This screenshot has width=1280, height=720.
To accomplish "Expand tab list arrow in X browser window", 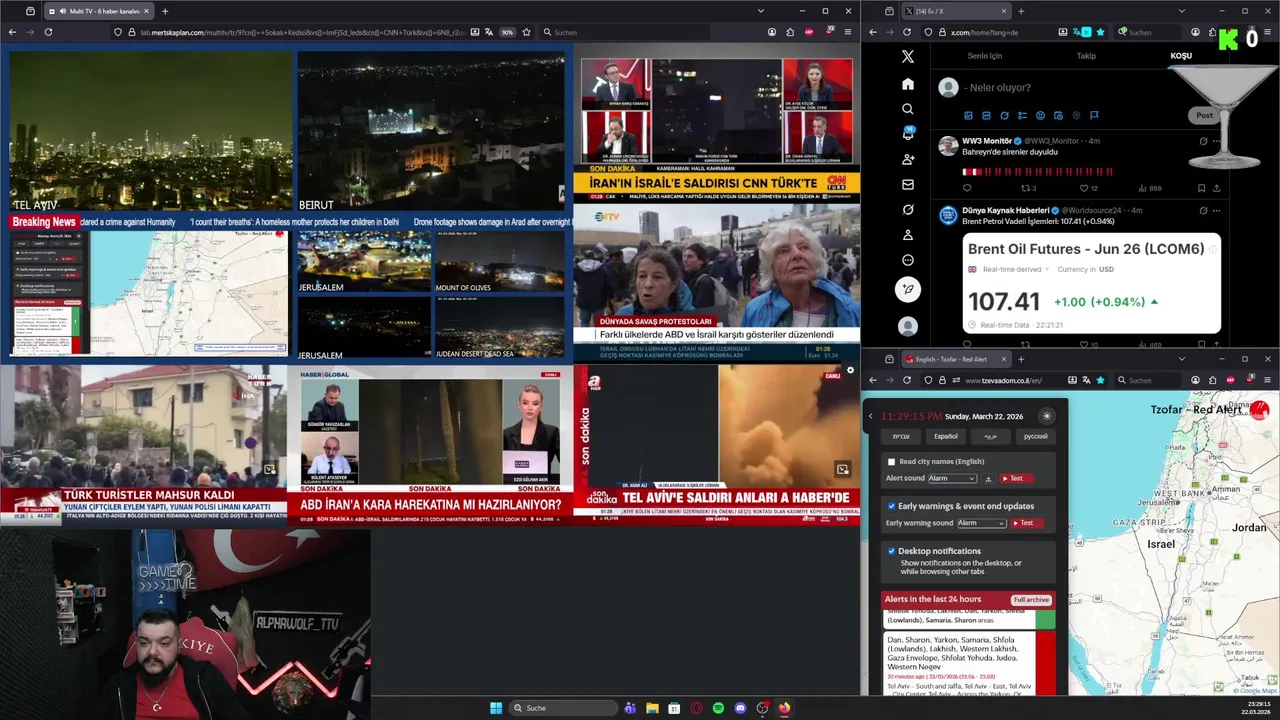I will point(1181,11).
